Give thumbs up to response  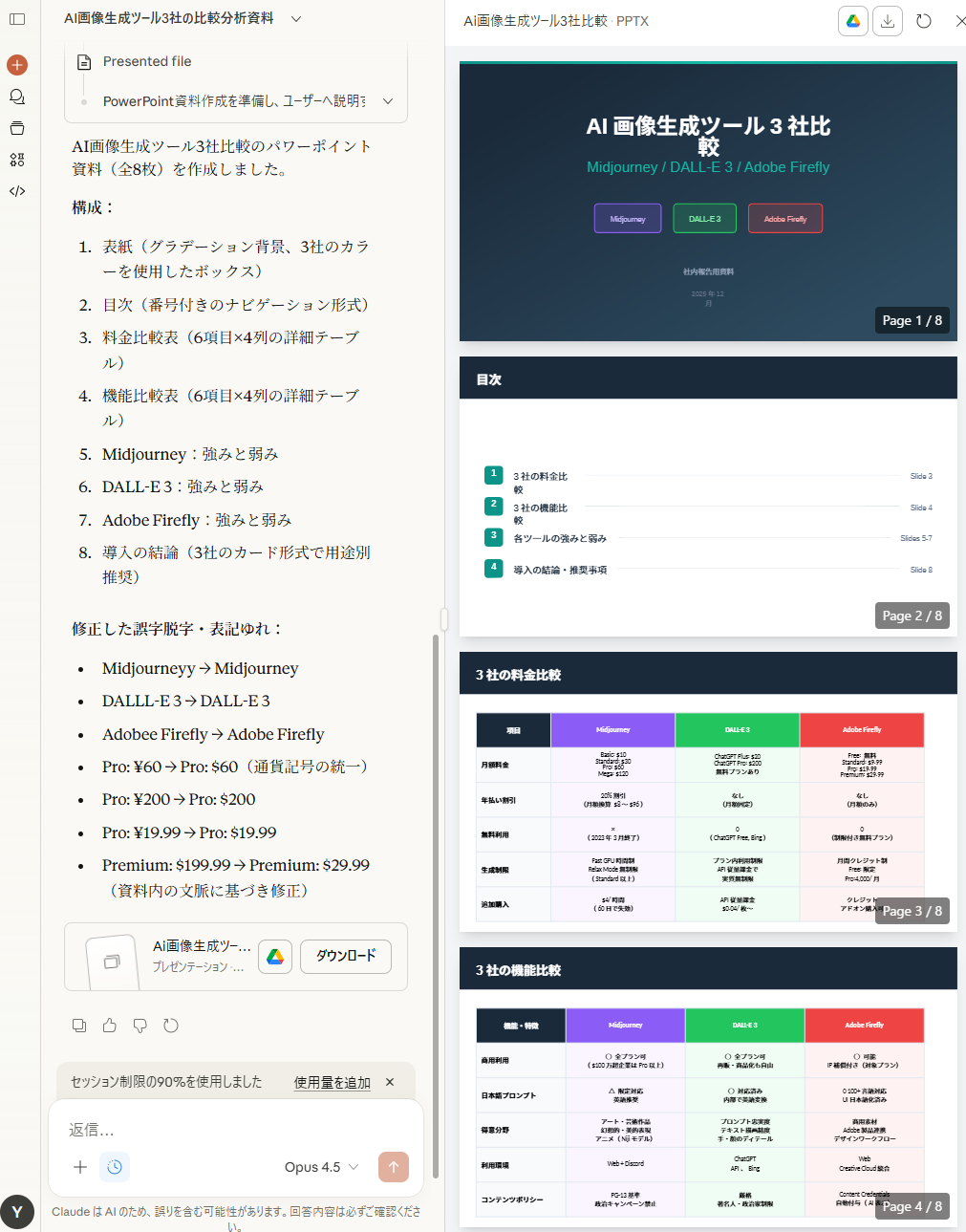[x=110, y=1026]
